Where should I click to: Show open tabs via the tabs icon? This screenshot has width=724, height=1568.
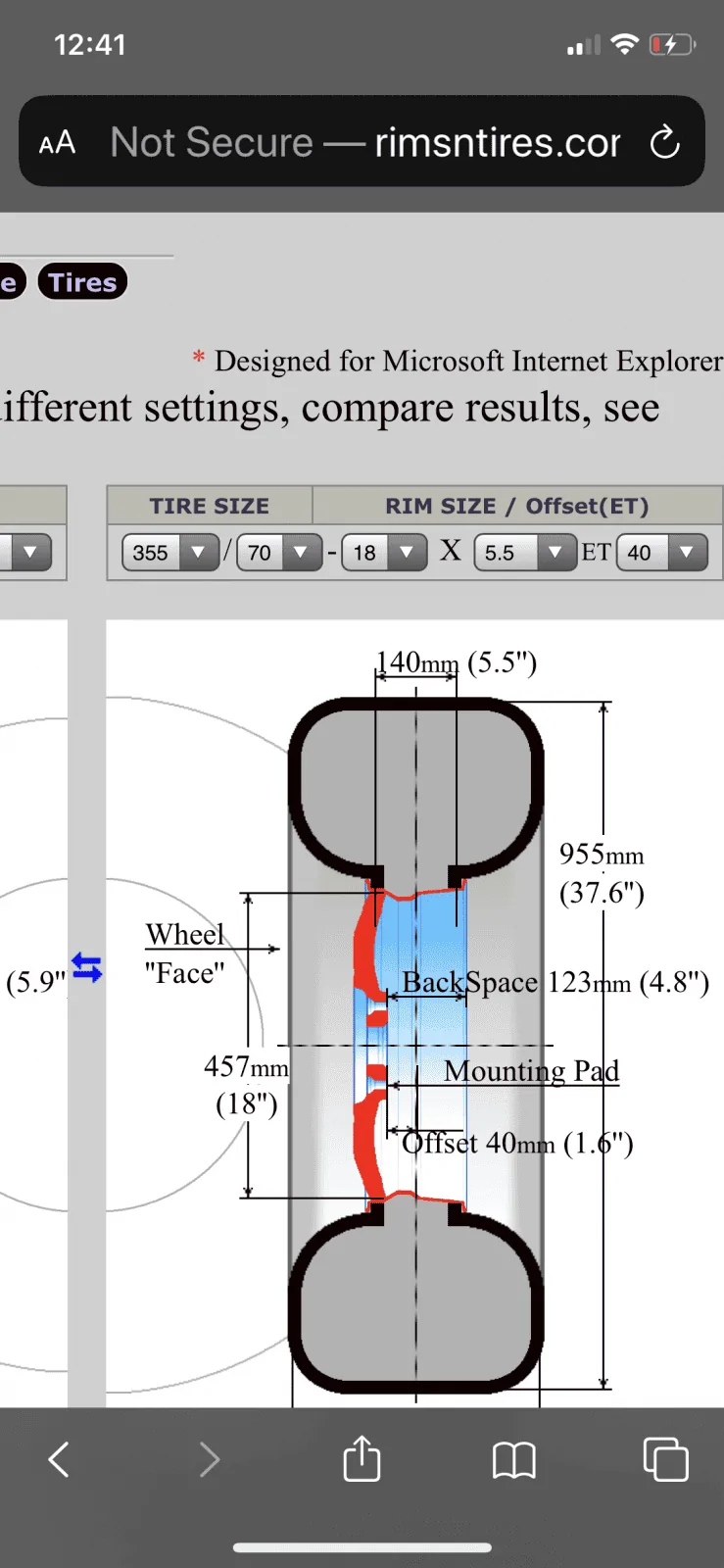(x=665, y=1459)
